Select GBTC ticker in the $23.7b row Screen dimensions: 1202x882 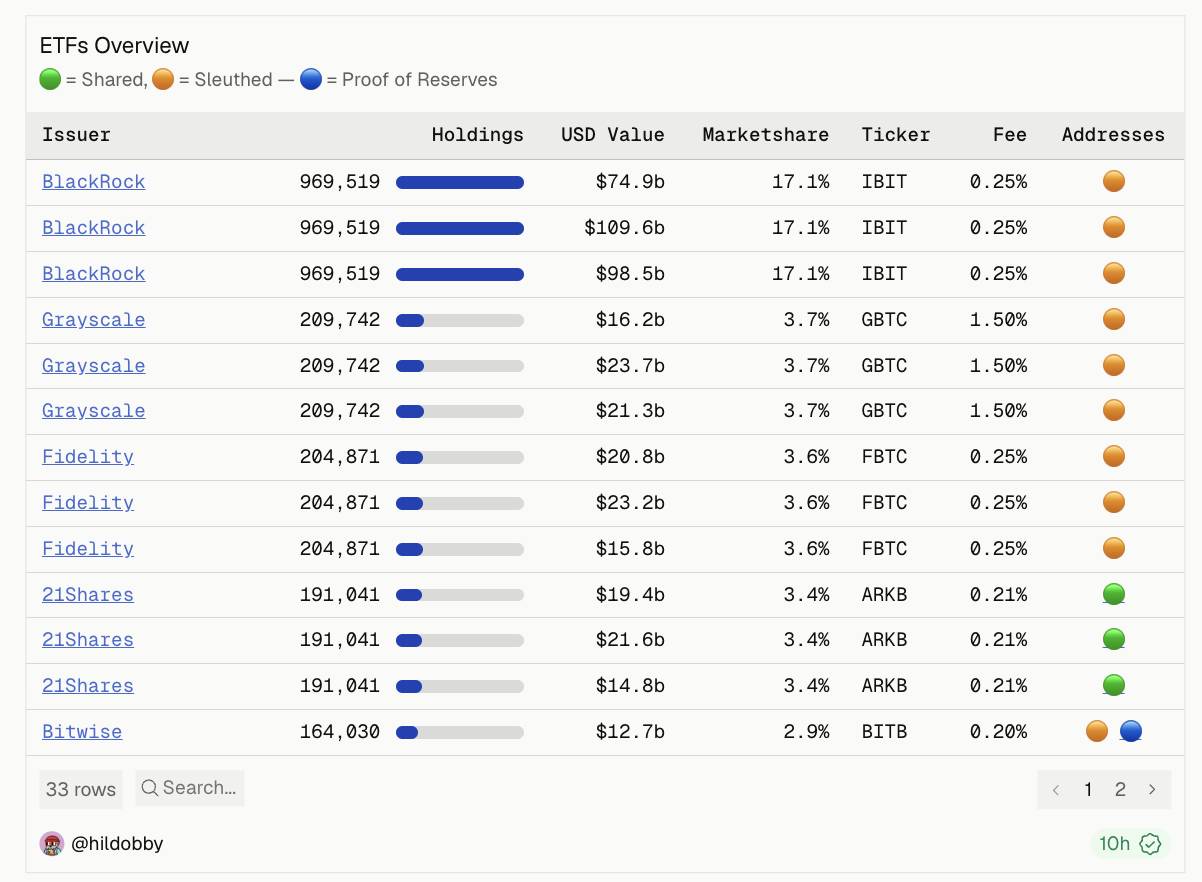(884, 366)
